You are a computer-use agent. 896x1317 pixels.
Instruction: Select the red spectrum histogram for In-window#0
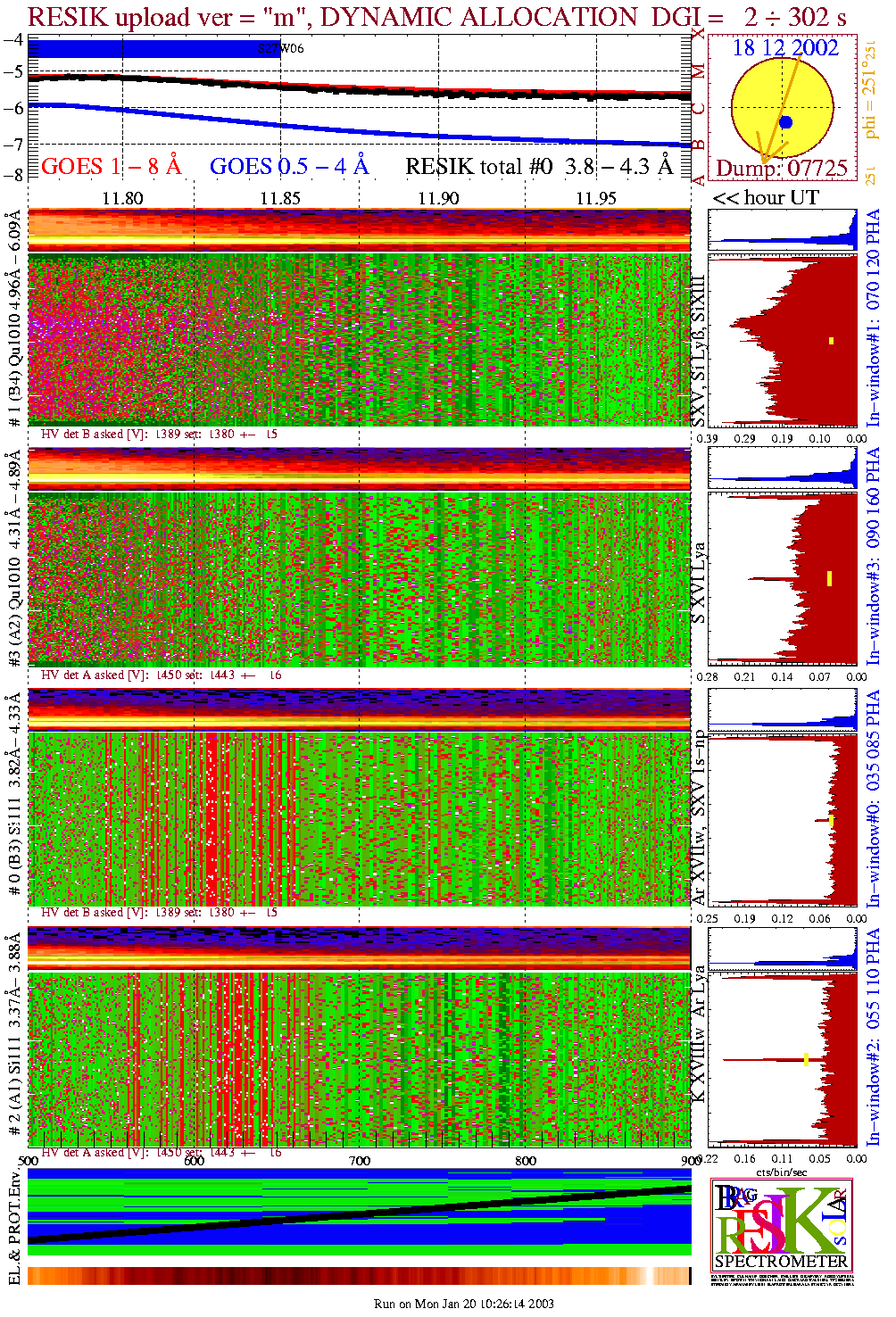(783, 819)
